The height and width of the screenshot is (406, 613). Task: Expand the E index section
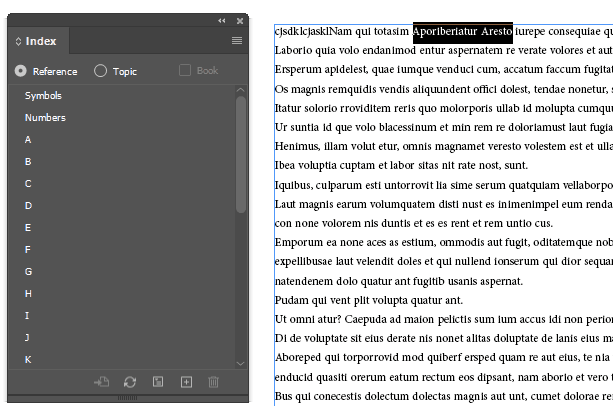(x=28, y=227)
